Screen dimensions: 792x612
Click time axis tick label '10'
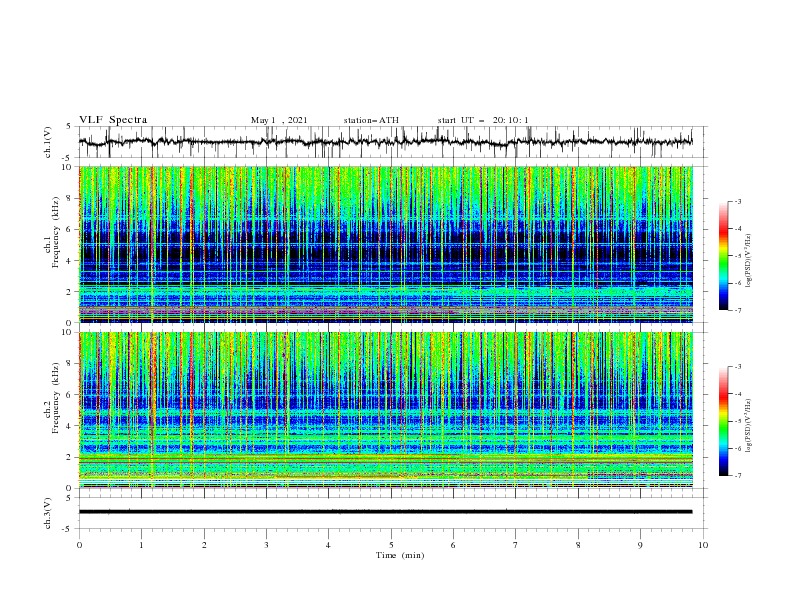pyautogui.click(x=703, y=545)
